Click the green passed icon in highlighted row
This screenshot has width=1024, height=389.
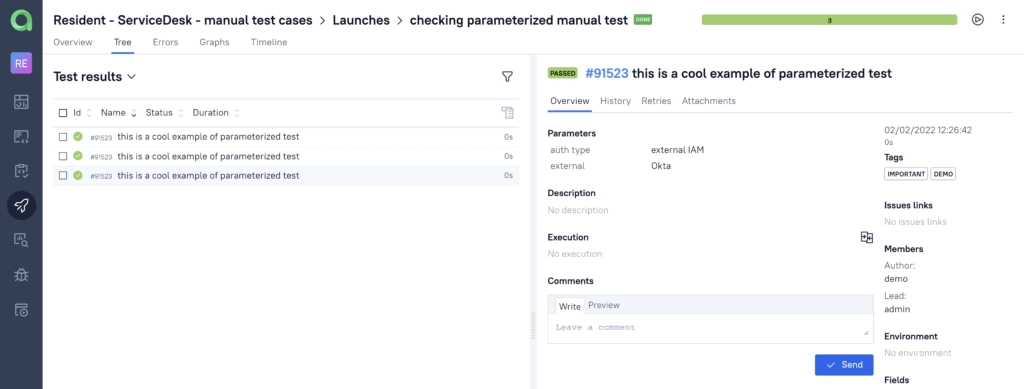click(78, 176)
